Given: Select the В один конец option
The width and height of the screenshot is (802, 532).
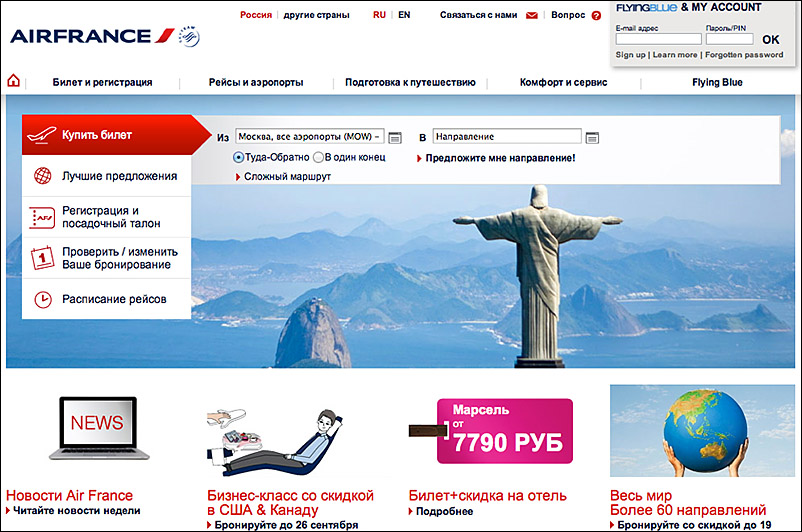Looking at the screenshot, I should pyautogui.click(x=318, y=158).
